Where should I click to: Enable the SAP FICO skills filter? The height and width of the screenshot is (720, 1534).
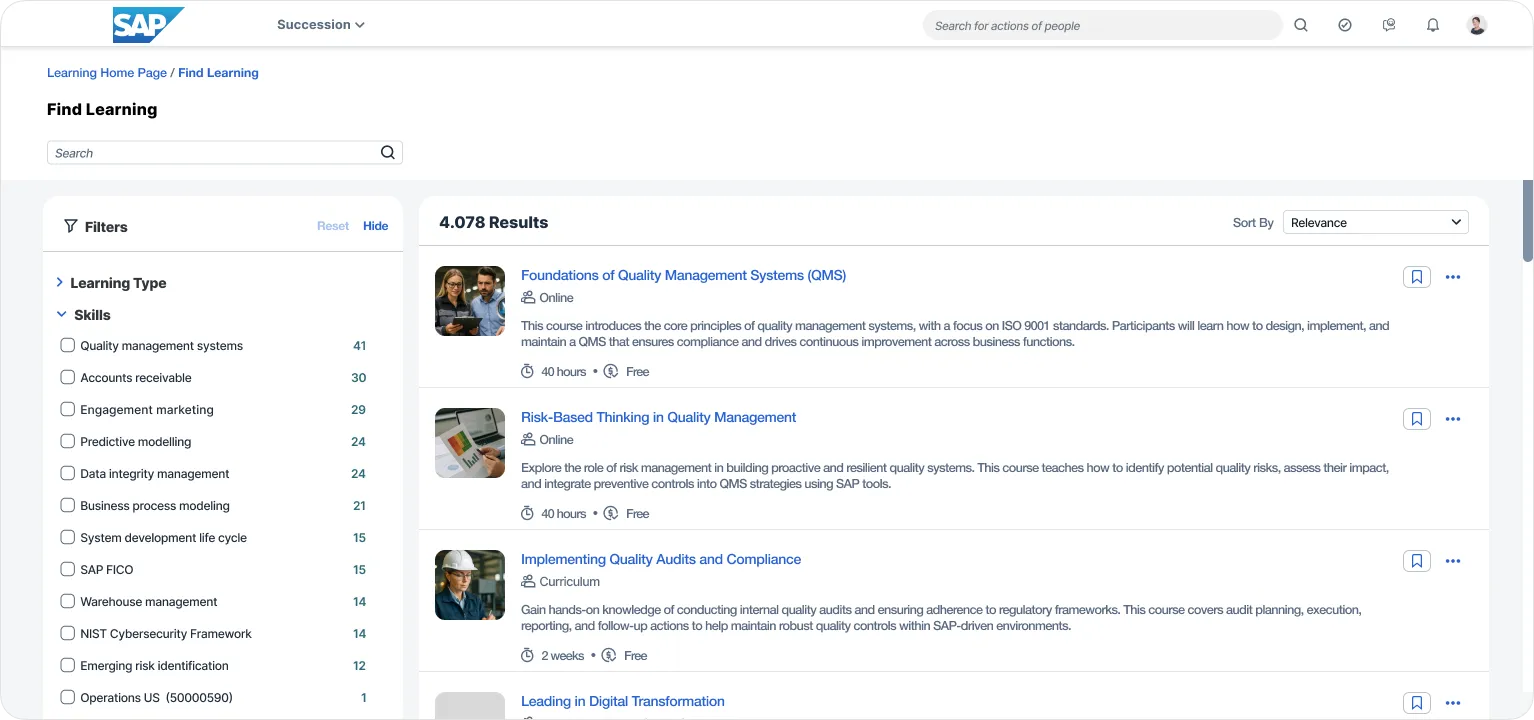click(67, 569)
